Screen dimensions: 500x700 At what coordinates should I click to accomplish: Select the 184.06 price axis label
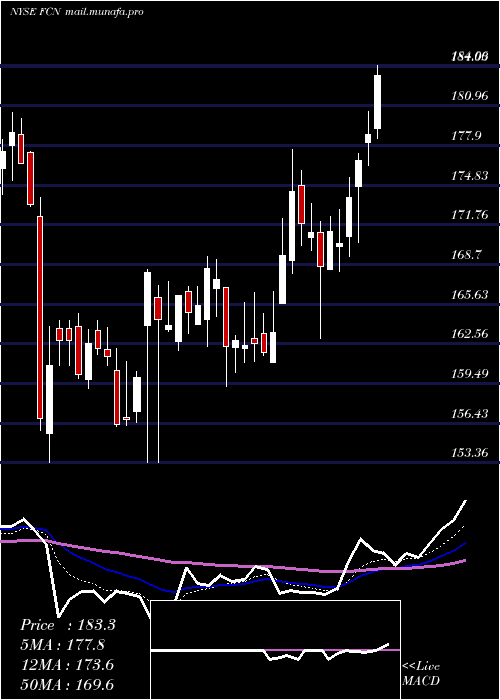point(470,56)
